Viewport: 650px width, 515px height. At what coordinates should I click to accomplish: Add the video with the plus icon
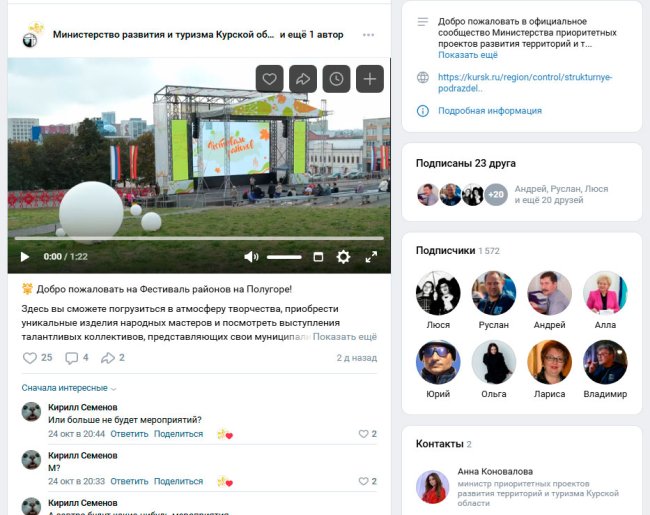pyautogui.click(x=370, y=79)
